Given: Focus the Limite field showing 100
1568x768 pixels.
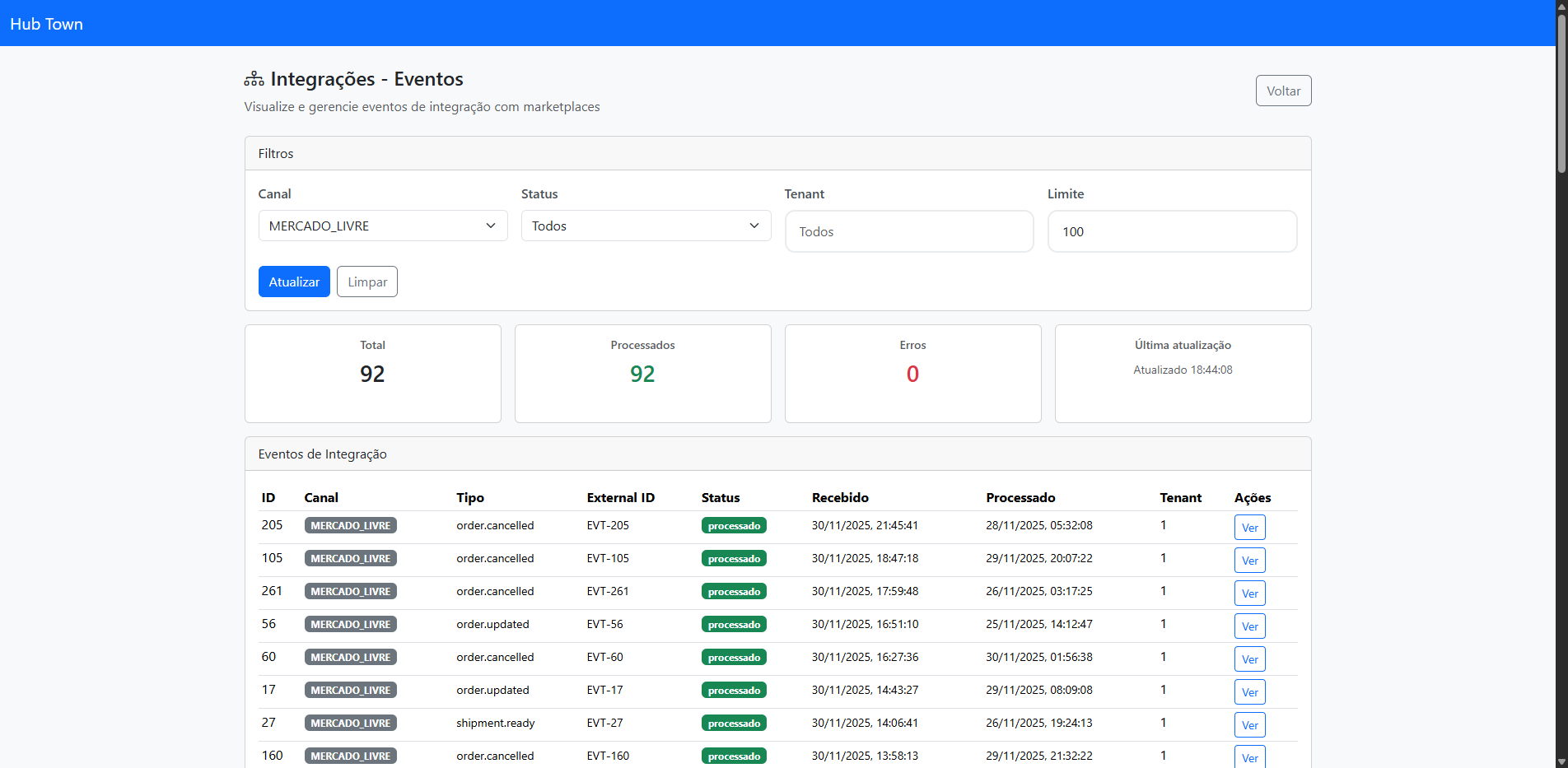Looking at the screenshot, I should tap(1171, 231).
